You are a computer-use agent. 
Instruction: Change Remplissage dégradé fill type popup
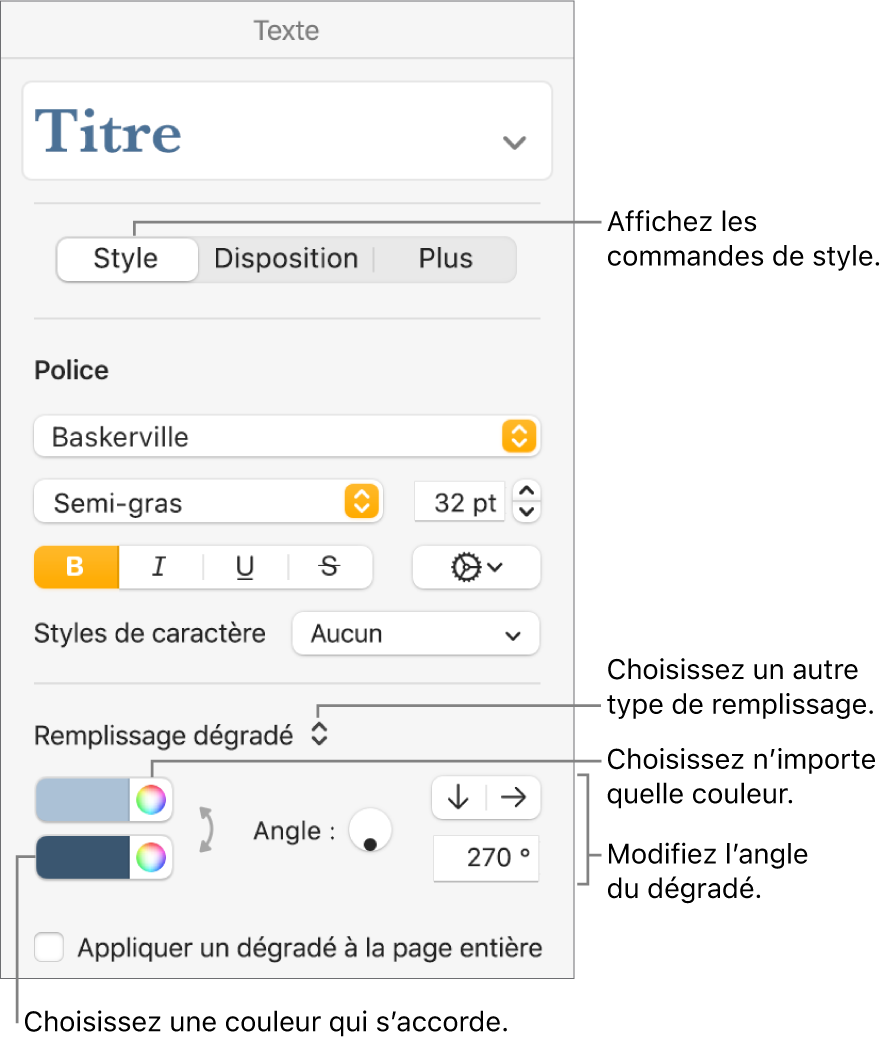point(319,735)
